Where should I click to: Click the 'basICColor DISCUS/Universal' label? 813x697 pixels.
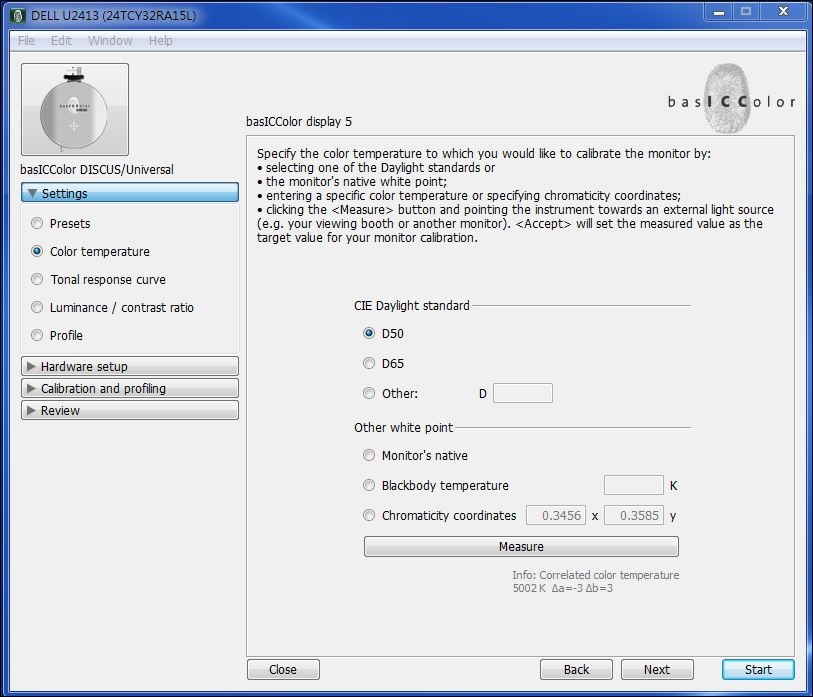coord(97,170)
